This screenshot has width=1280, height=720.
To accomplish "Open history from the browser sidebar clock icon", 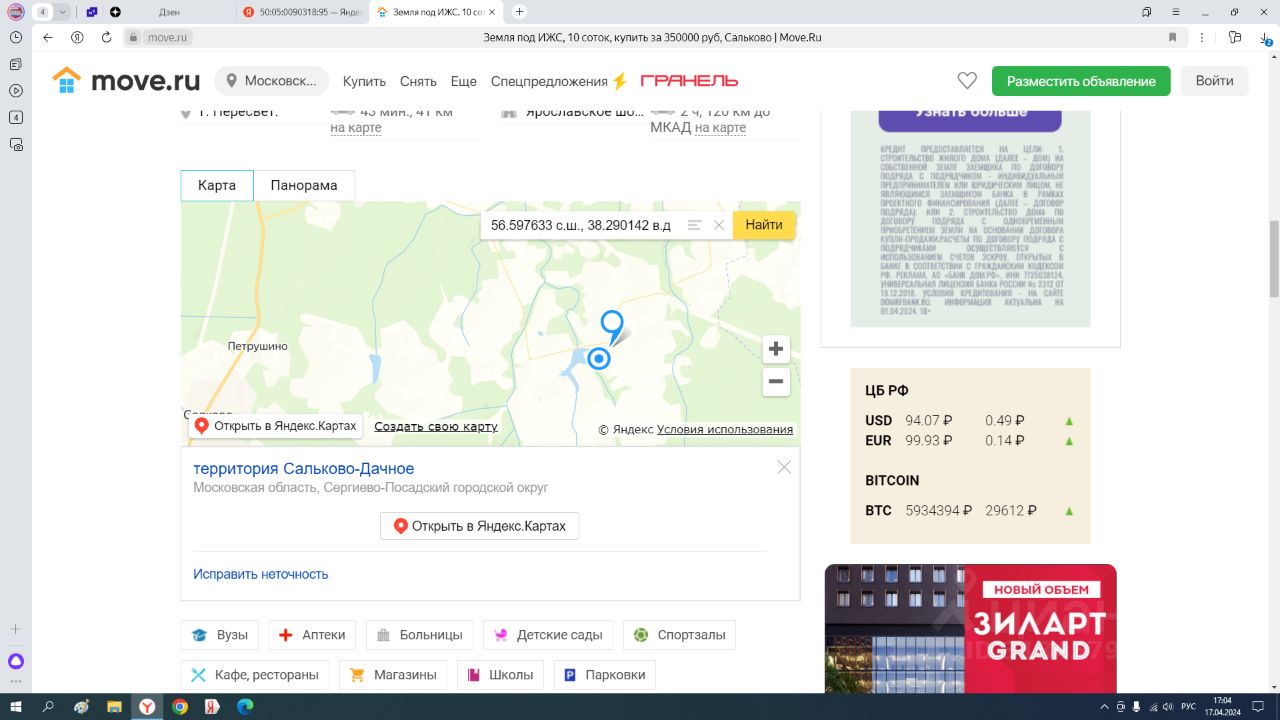I will [16, 37].
